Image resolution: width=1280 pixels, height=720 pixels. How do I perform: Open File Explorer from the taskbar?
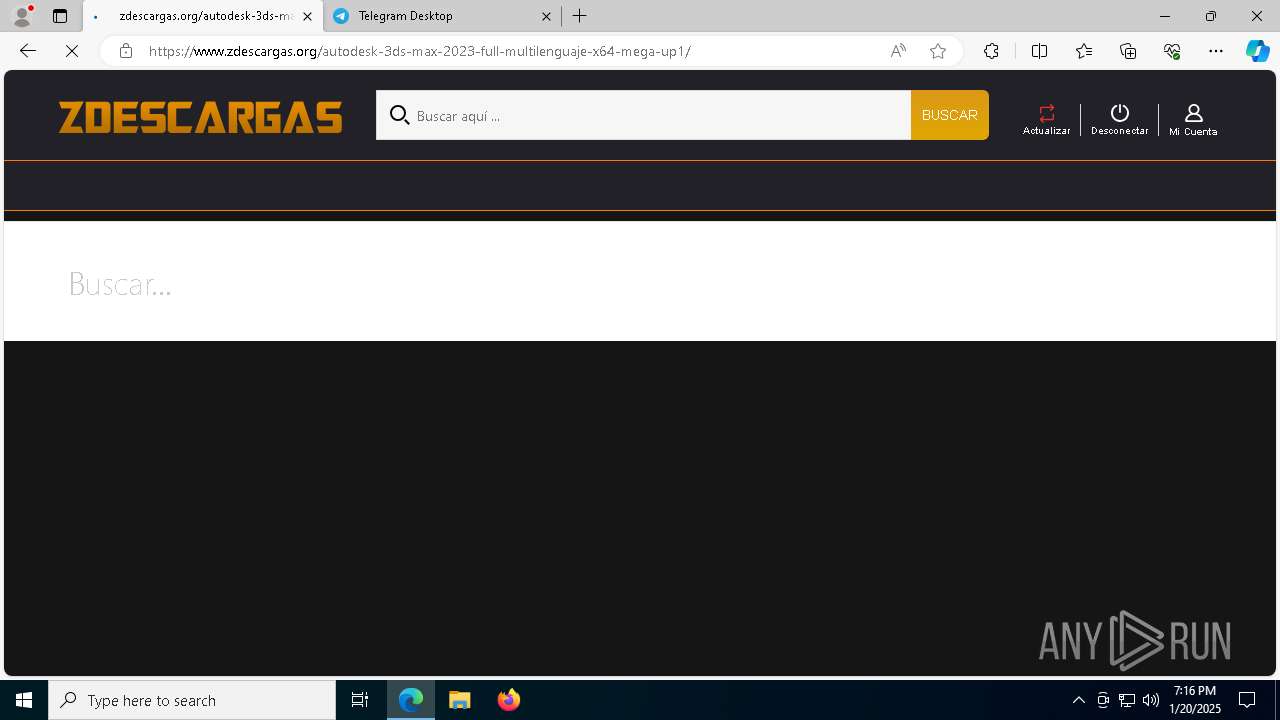tap(460, 700)
